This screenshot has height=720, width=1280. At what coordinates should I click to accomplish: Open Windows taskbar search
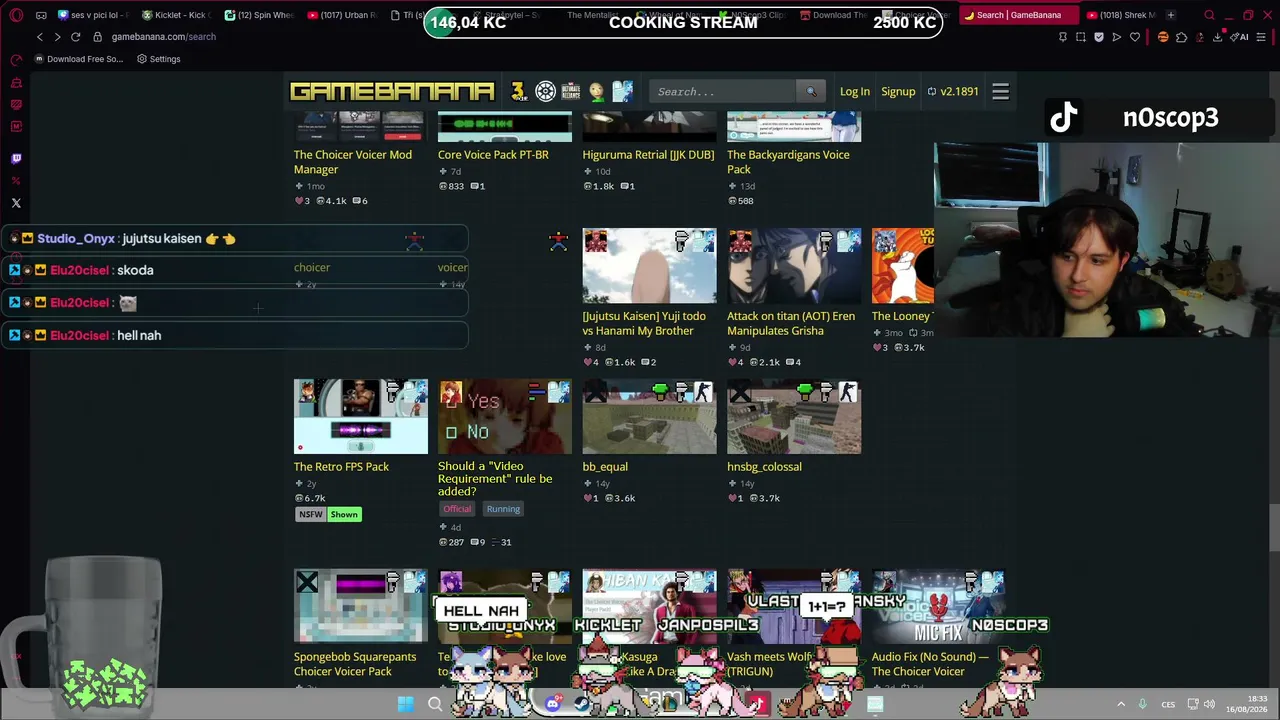pyautogui.click(x=435, y=704)
